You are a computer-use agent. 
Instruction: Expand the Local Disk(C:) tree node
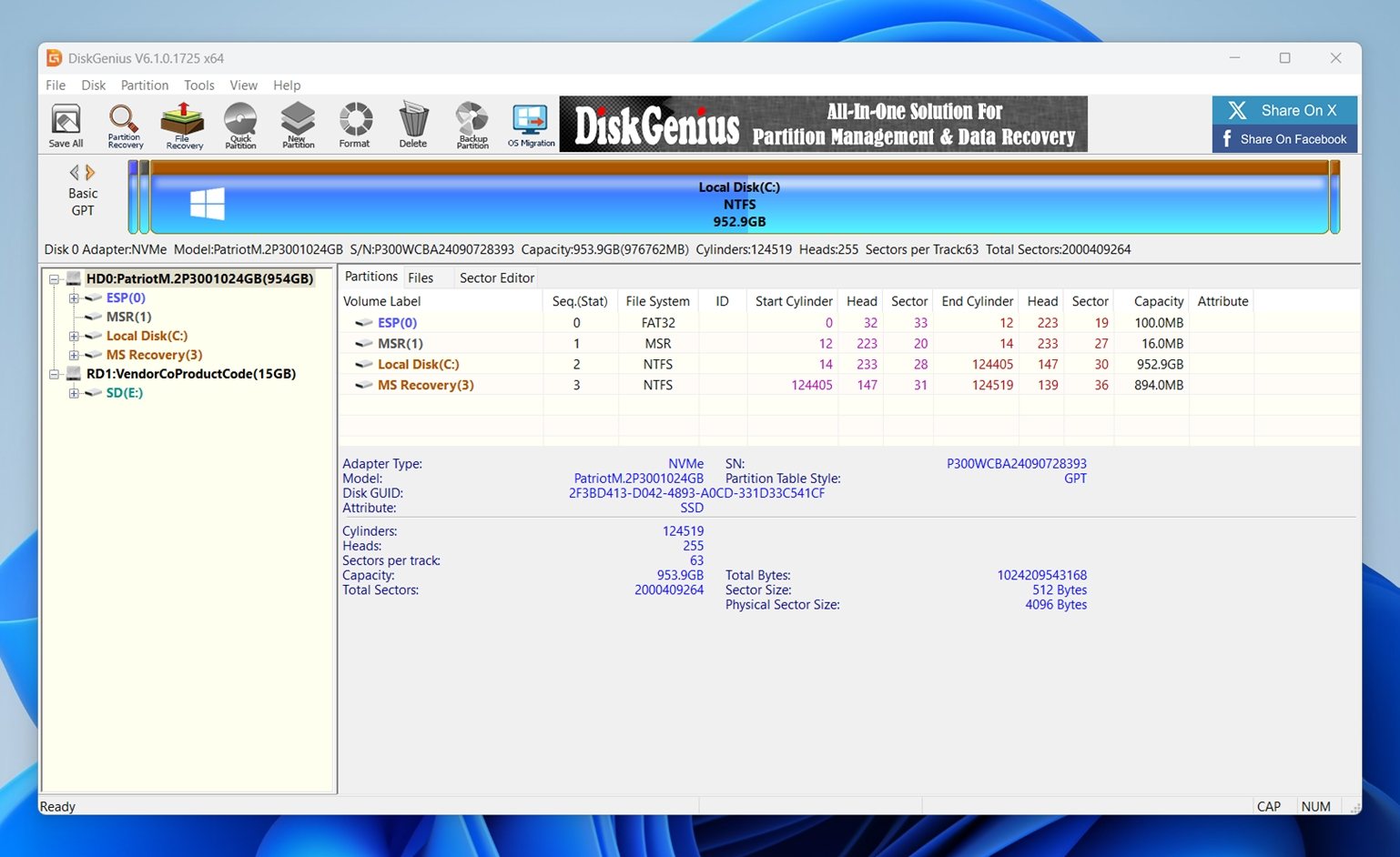(x=75, y=336)
